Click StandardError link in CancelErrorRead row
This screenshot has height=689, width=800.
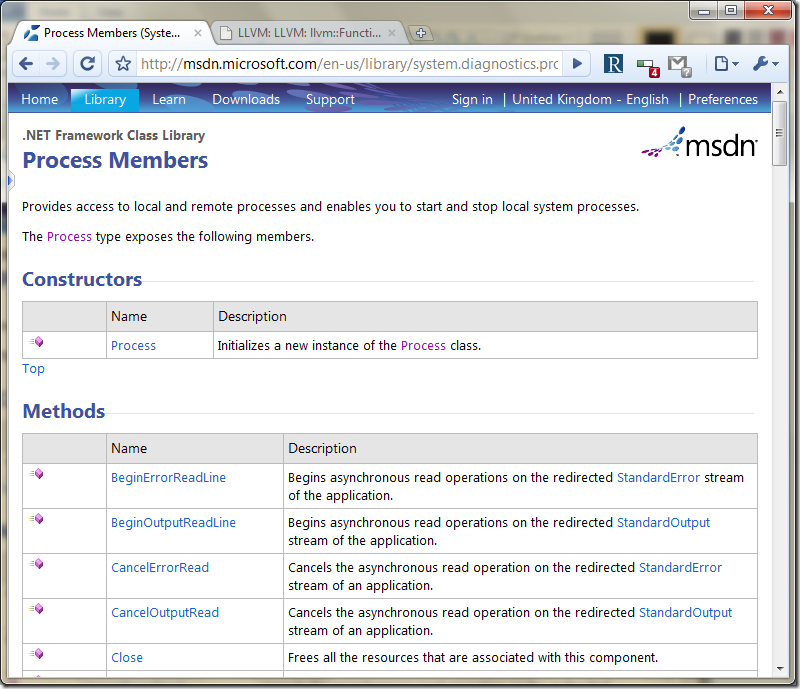click(680, 568)
